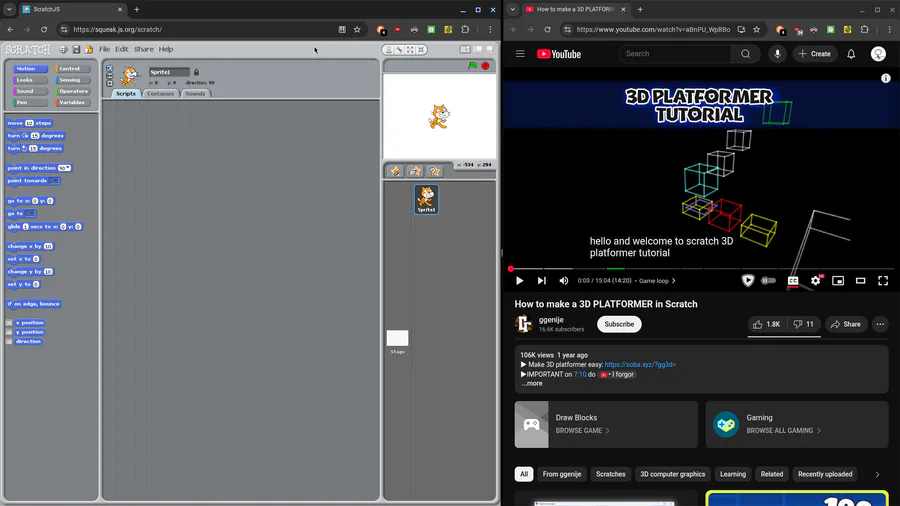
Task: Expand the Game loop chapter list
Action: [x=657, y=281]
